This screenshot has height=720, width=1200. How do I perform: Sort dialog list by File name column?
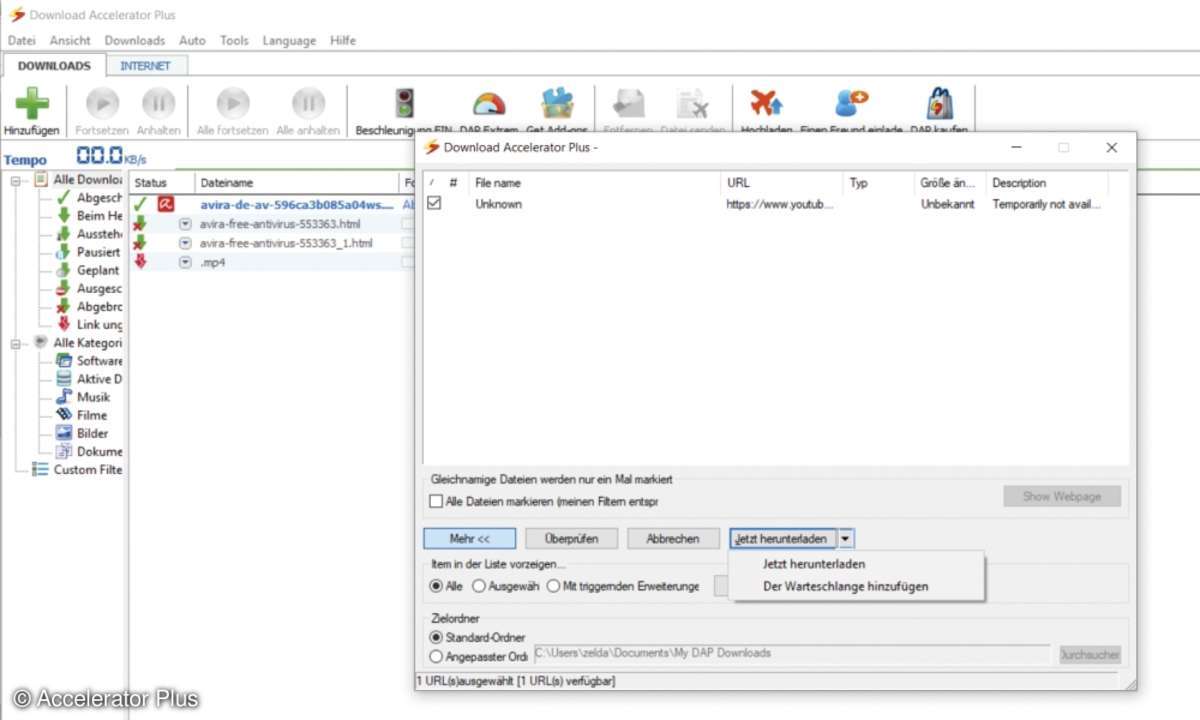594,183
